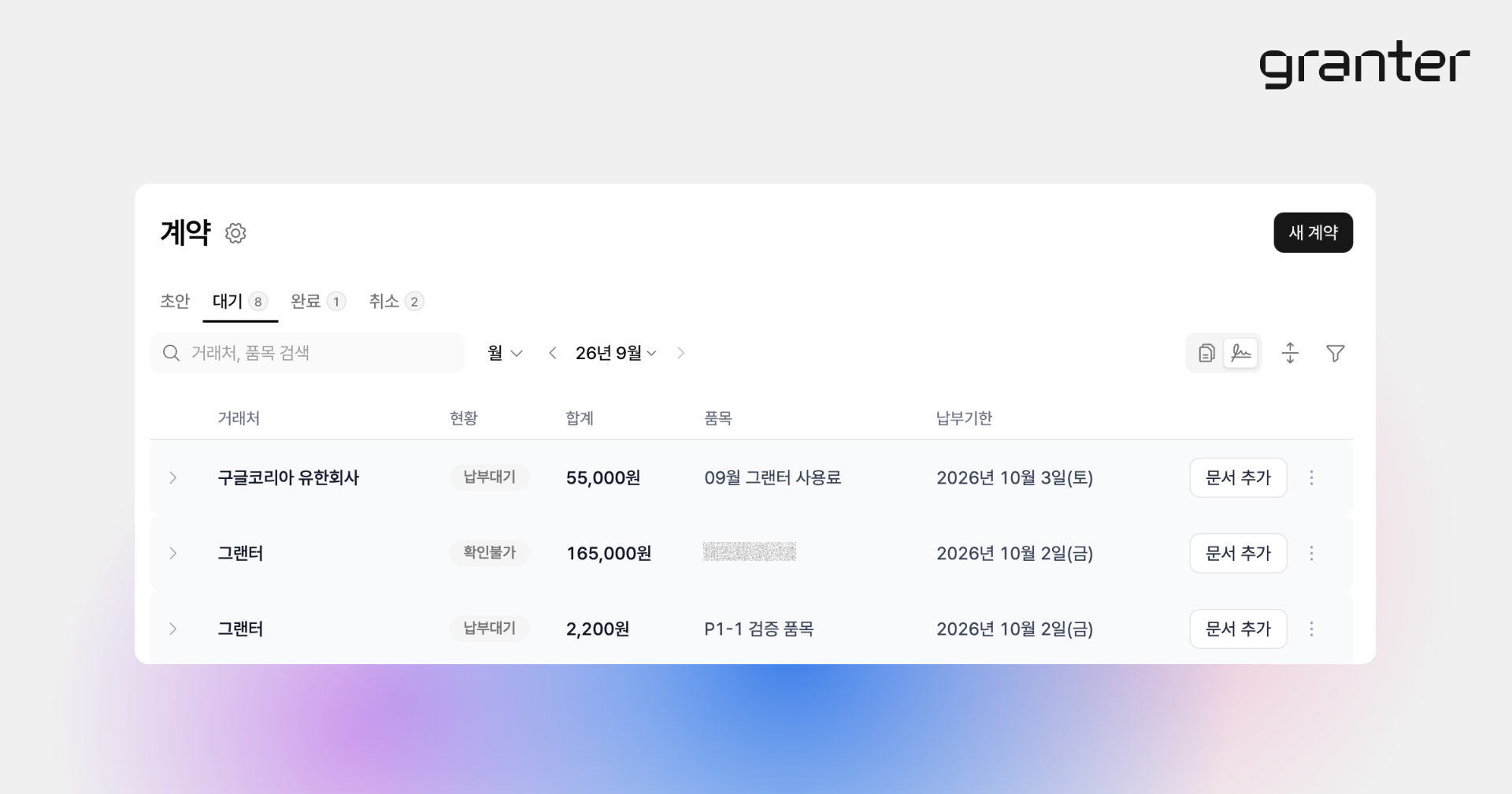Screen dimensions: 1512x794
Task: Switch to signature view icon
Action: [x=1241, y=353]
